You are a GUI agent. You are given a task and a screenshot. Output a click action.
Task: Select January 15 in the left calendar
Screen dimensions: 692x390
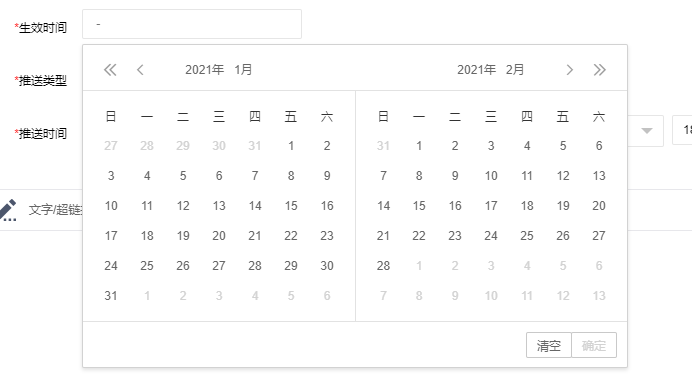[x=291, y=206]
